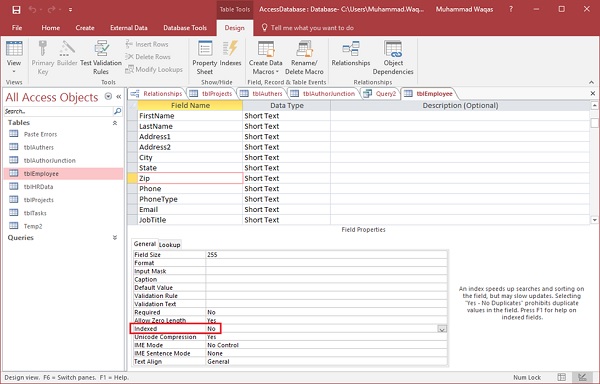Image resolution: width=600 pixels, height=384 pixels.
Task: Open the tblHRData table in the navigation pane
Action: tap(38, 187)
